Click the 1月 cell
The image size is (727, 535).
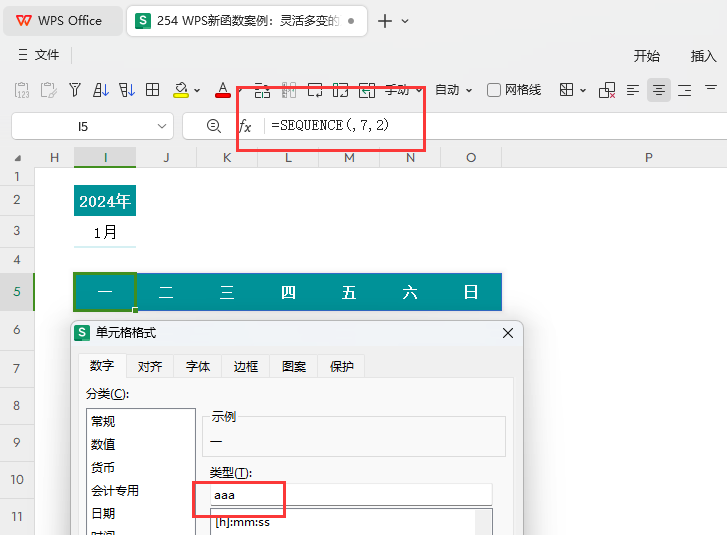pyautogui.click(x=105, y=232)
